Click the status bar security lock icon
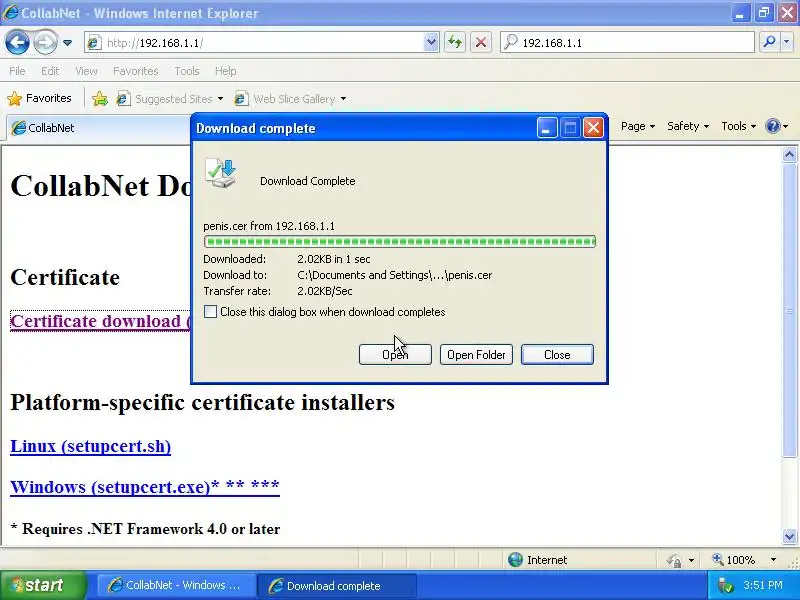 click(x=674, y=560)
